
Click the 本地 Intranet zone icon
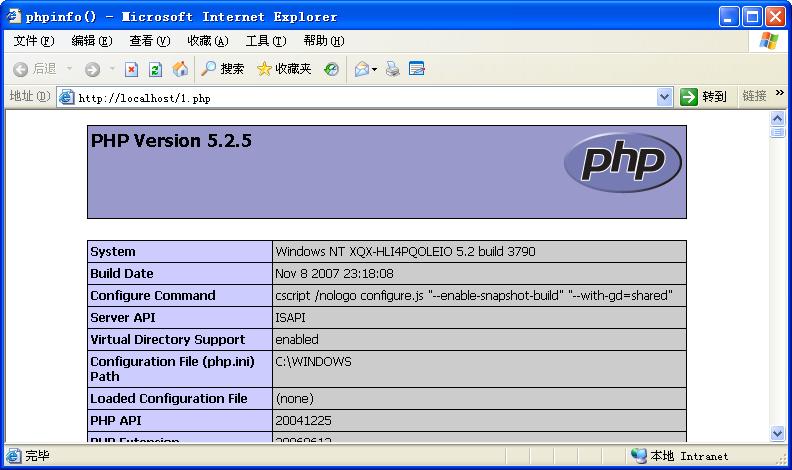coord(638,456)
